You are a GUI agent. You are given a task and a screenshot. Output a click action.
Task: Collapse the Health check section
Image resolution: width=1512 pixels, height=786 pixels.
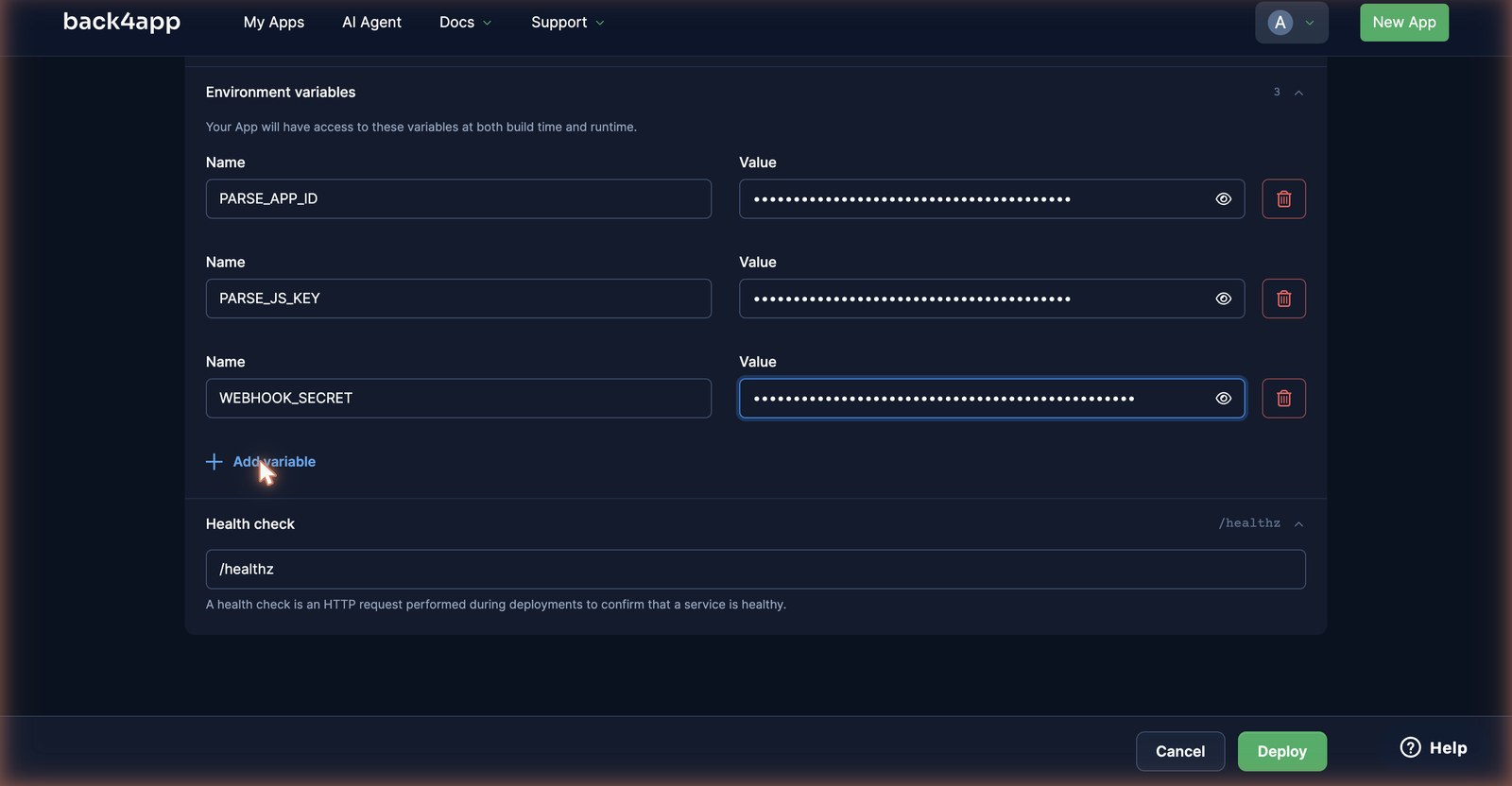(x=1298, y=524)
